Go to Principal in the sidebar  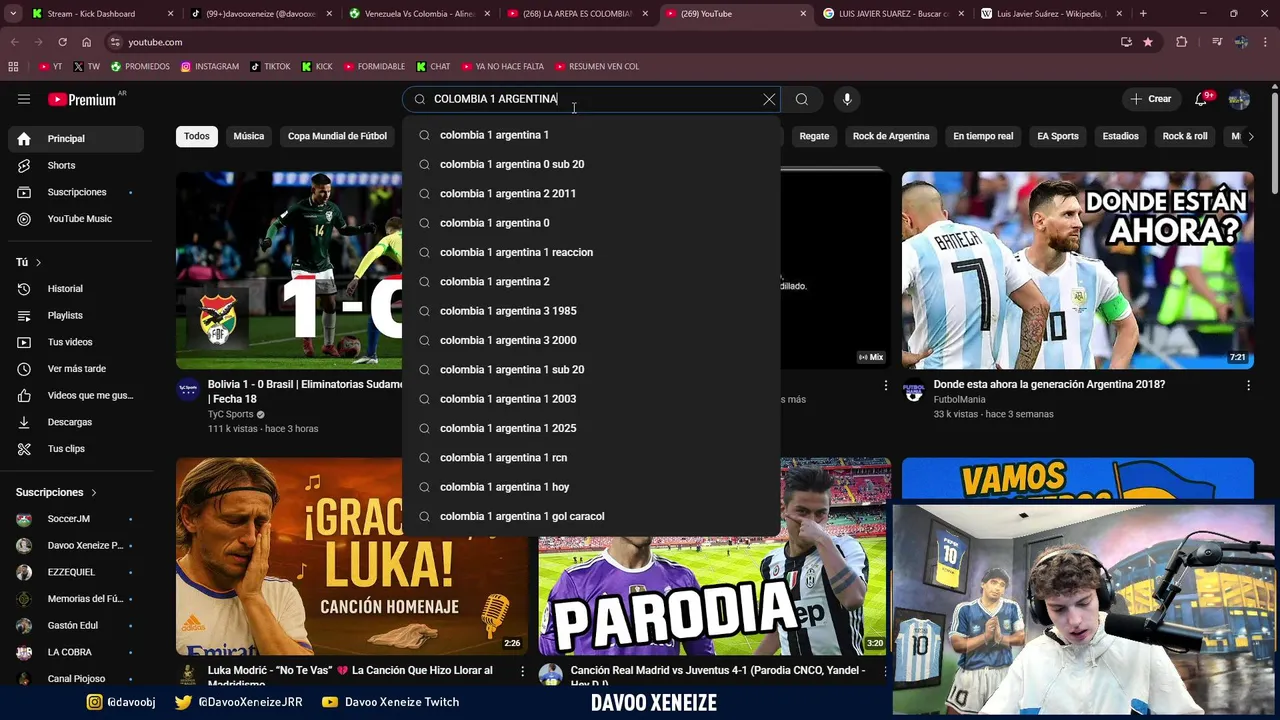[x=76, y=138]
